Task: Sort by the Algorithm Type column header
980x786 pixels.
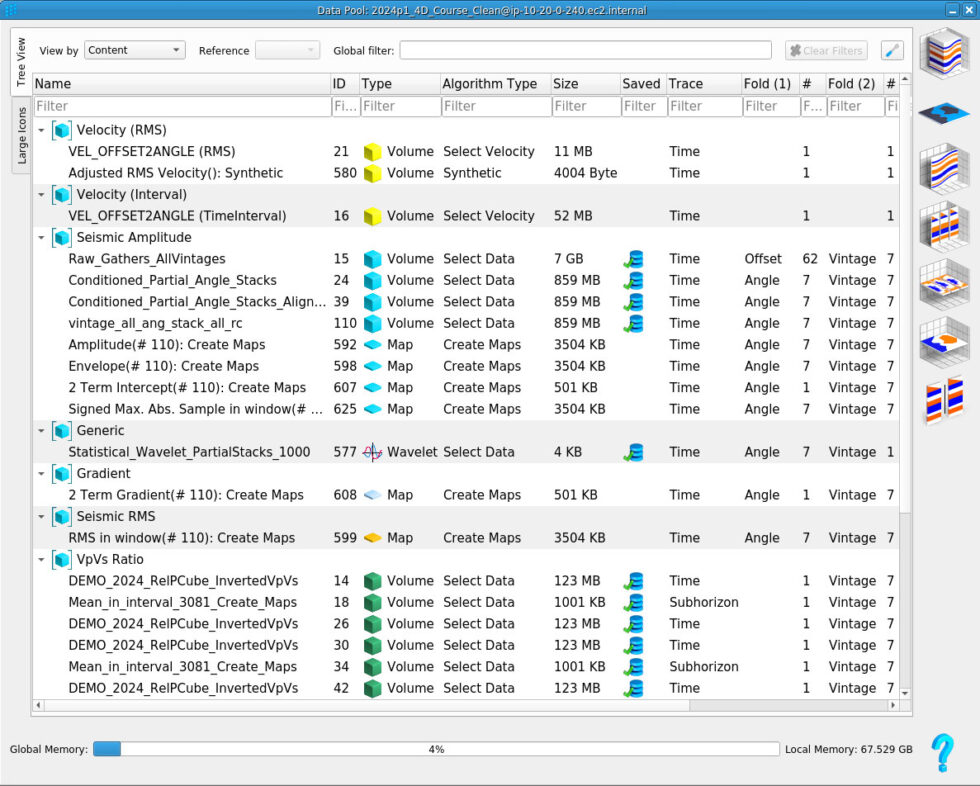Action: (x=490, y=84)
